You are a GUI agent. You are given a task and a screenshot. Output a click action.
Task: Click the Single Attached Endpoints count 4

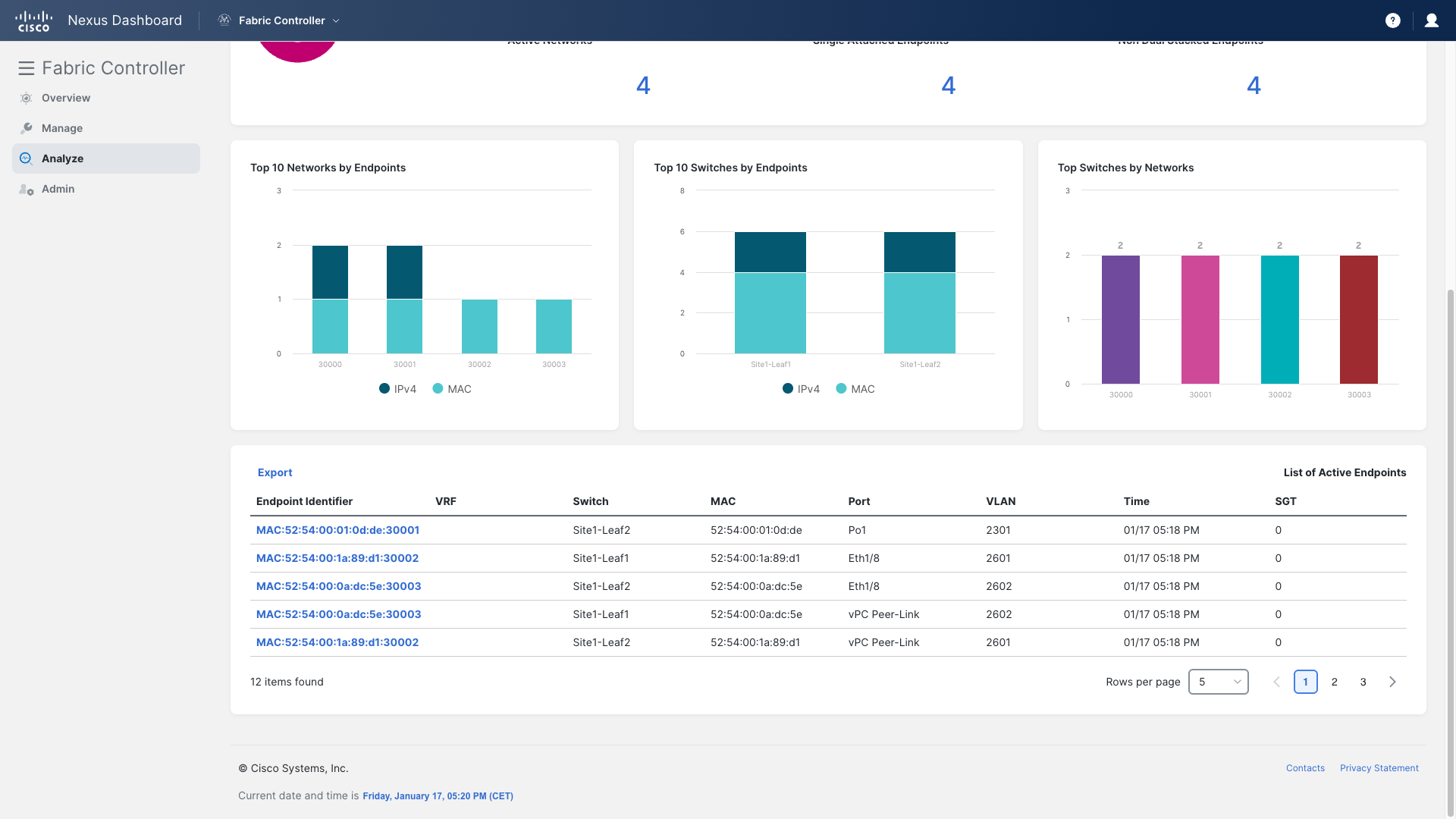click(948, 86)
